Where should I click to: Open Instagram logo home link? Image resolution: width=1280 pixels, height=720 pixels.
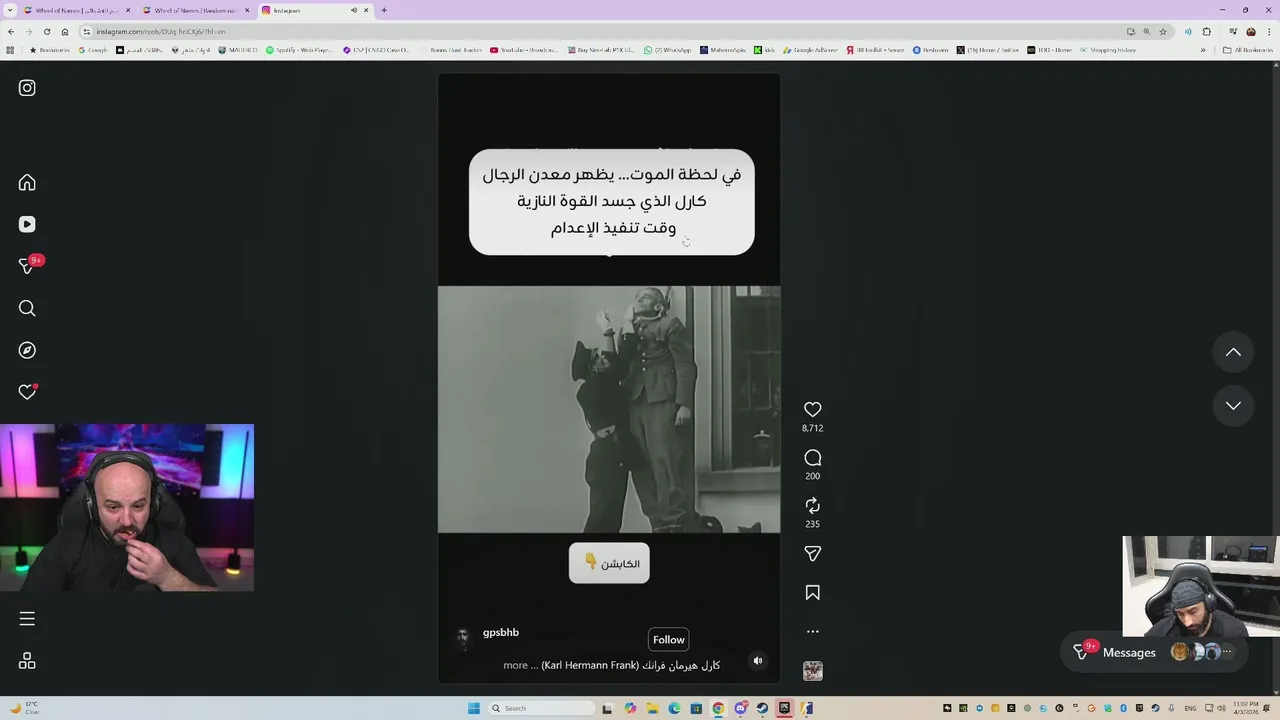coord(27,88)
